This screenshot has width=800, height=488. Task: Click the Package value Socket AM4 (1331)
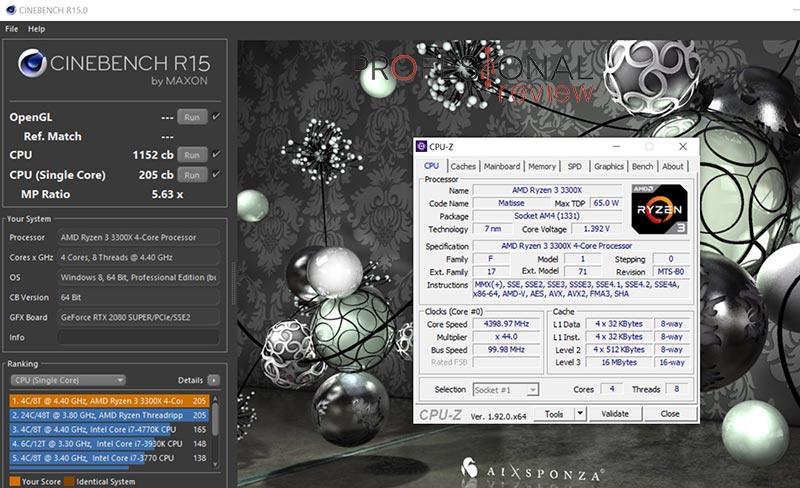coord(547,216)
